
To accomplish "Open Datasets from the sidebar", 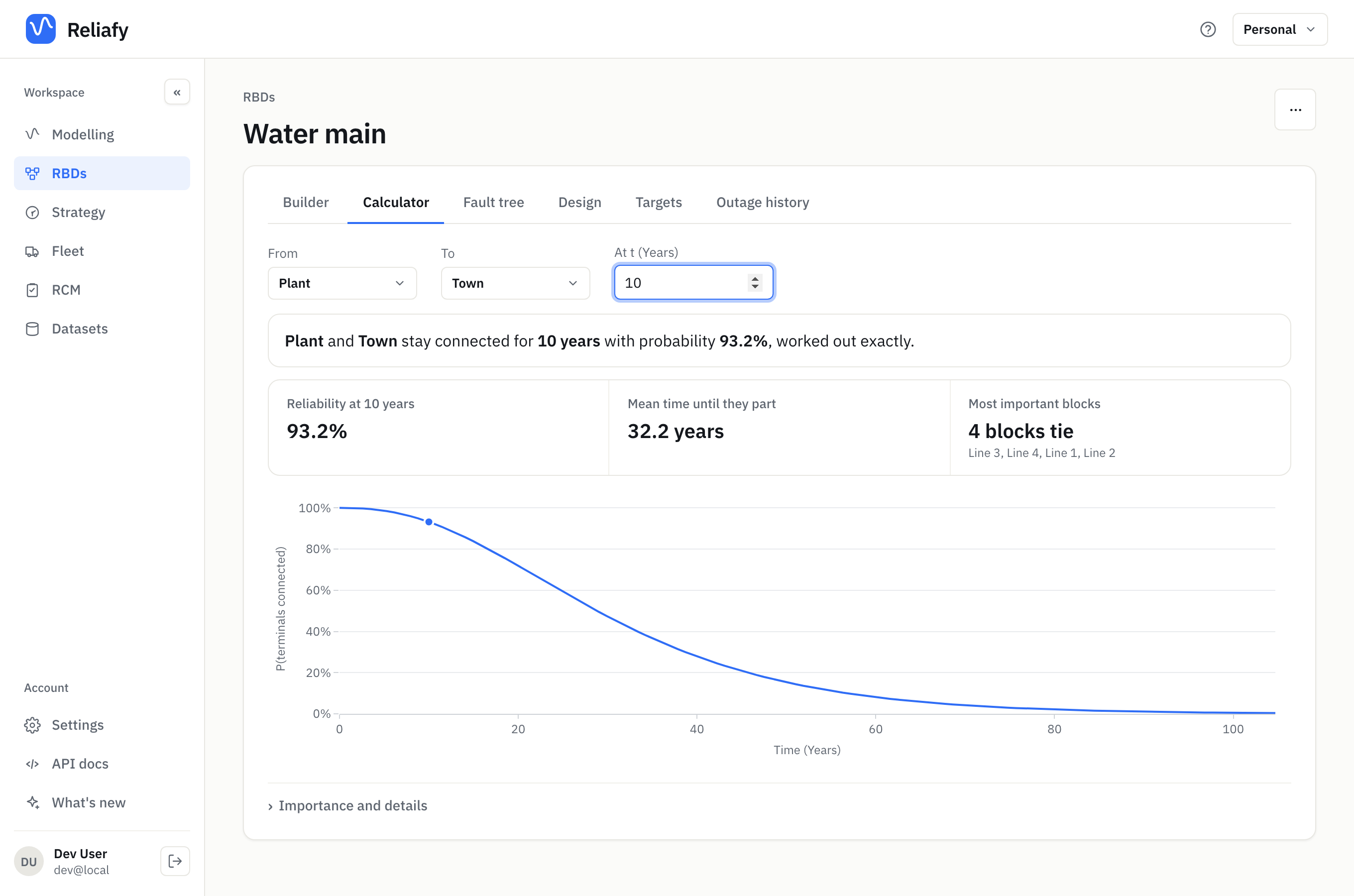I will click(102, 329).
